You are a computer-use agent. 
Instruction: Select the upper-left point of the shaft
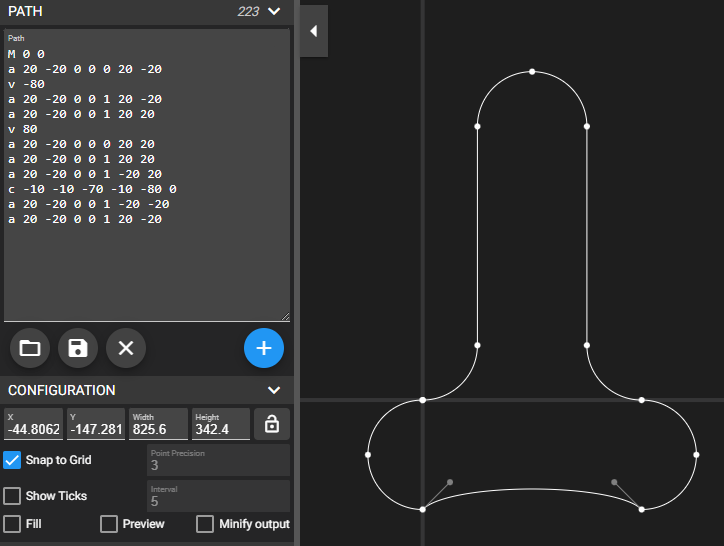[x=477, y=126]
